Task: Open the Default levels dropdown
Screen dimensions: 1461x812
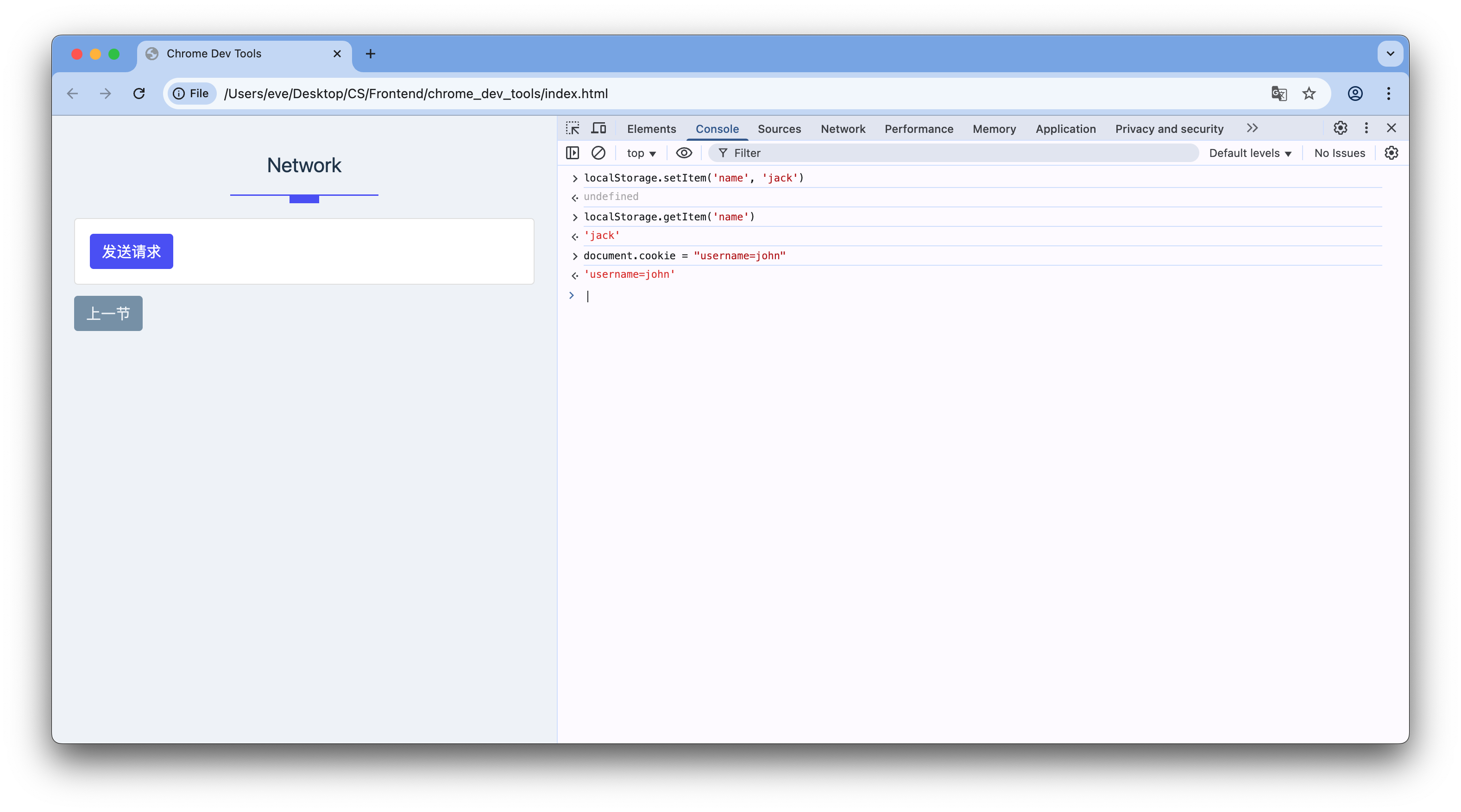Action: (1250, 153)
